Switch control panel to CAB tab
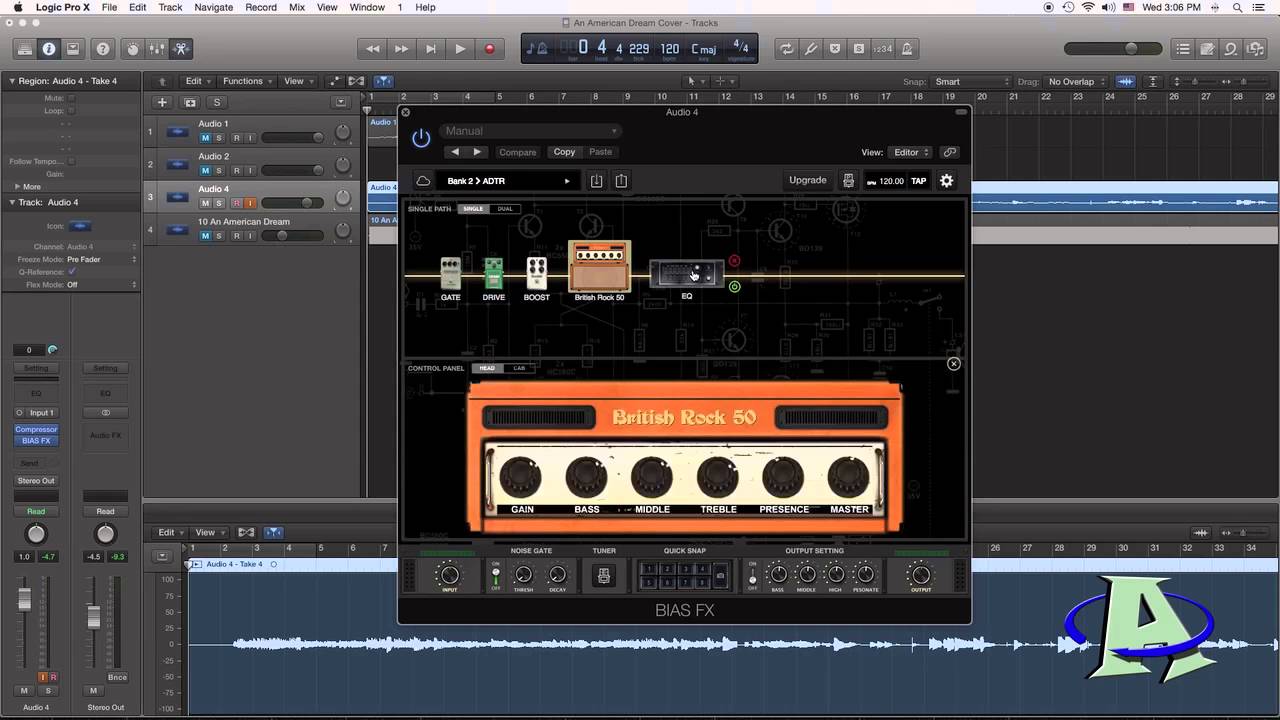Viewport: 1280px width, 720px height. [x=519, y=368]
